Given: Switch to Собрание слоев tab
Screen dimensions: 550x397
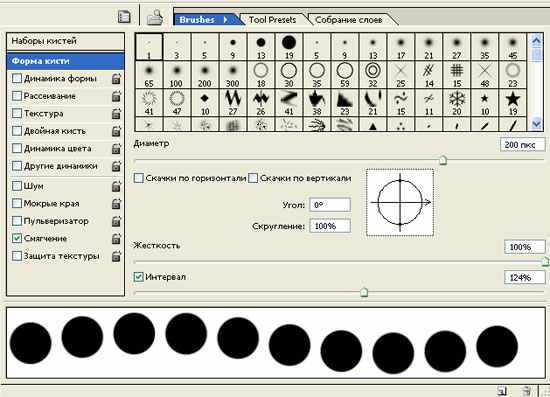Looking at the screenshot, I should pos(349,20).
